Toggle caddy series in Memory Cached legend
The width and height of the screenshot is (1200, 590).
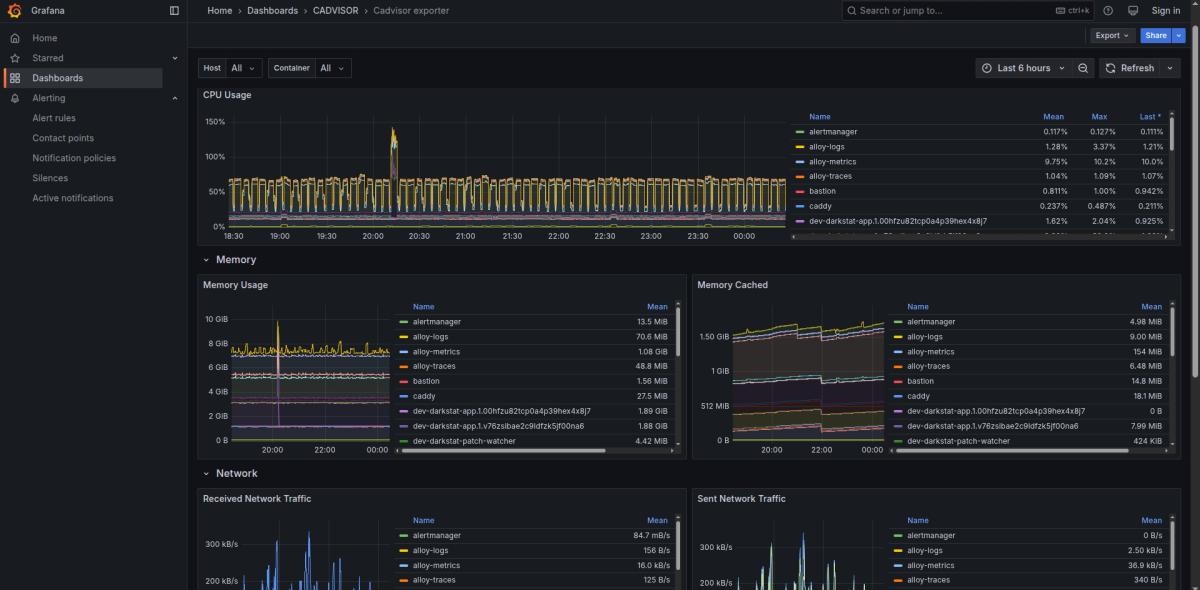[x=918, y=396]
